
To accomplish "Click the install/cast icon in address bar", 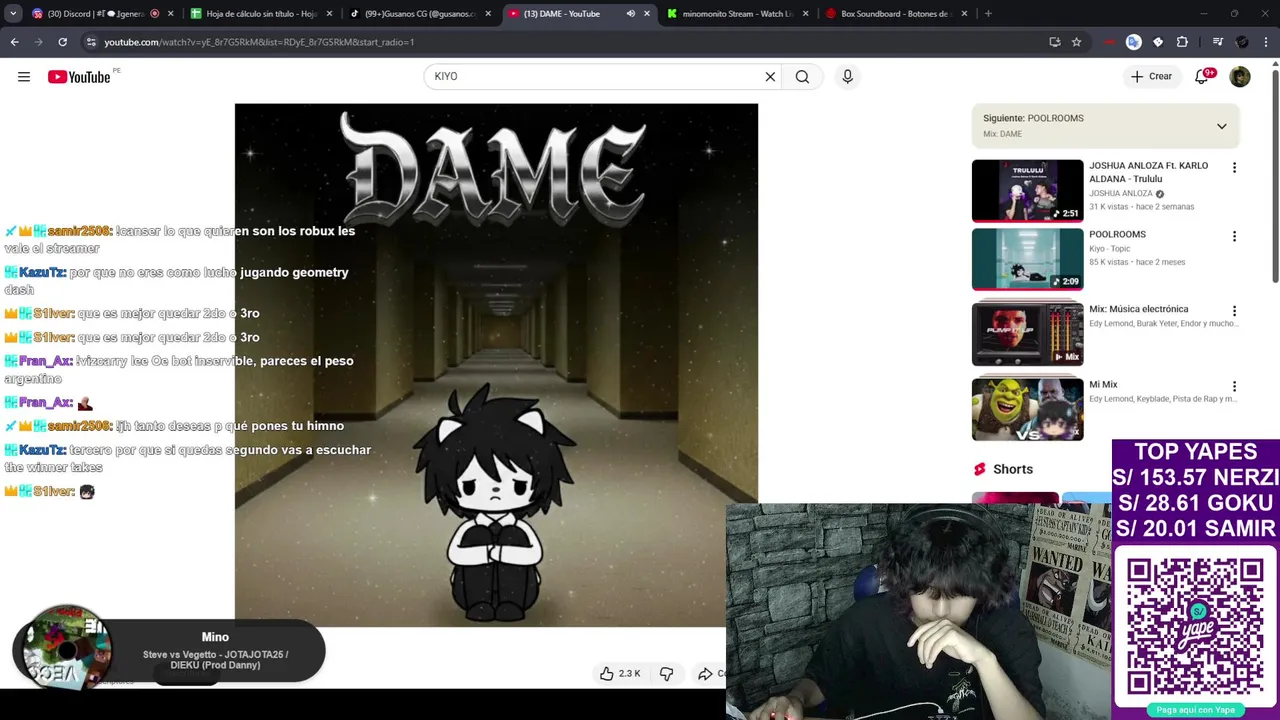I will tap(1054, 42).
